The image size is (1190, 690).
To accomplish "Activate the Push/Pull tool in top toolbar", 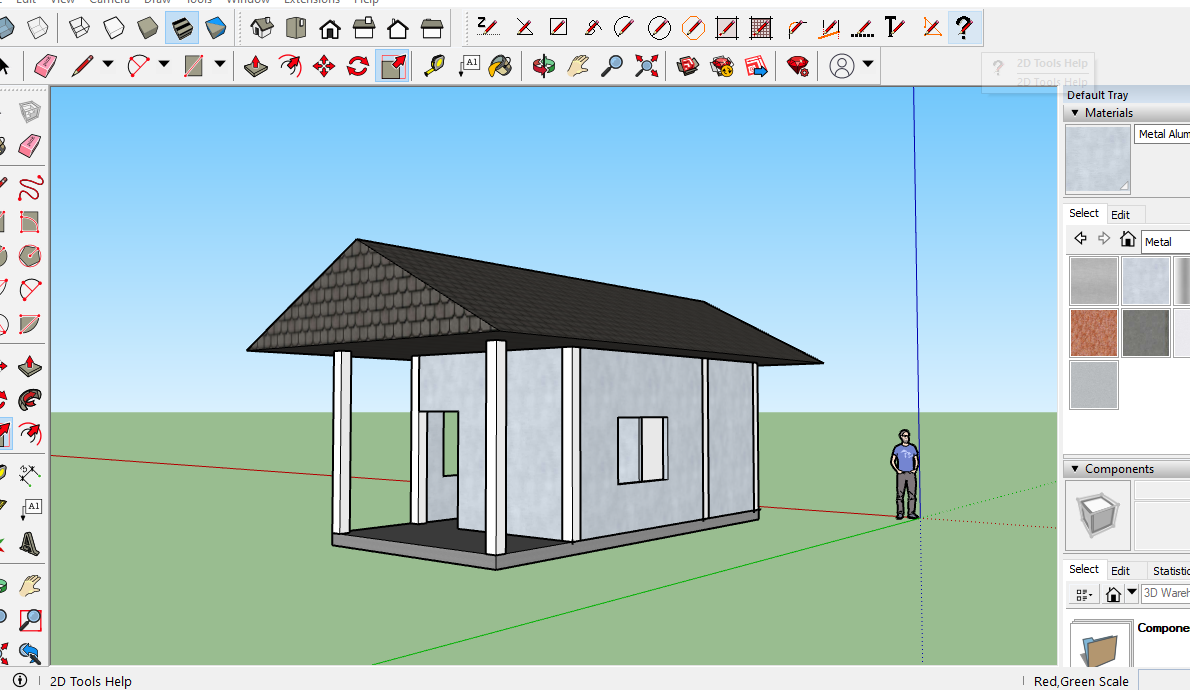I will click(256, 66).
